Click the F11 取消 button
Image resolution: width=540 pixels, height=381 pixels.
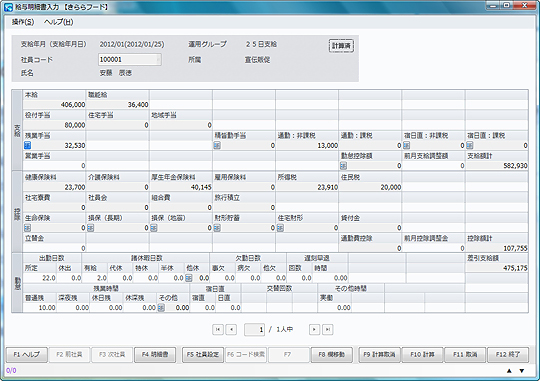[465, 355]
